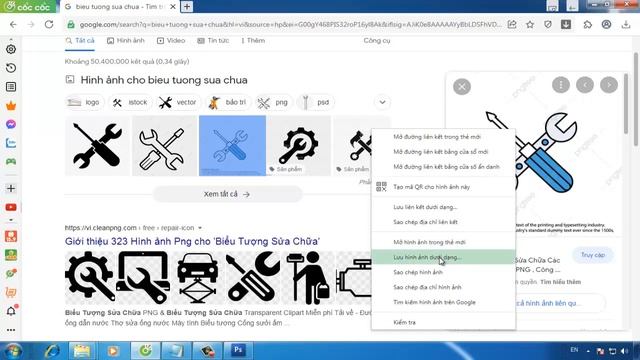
Task: Expand more image filter chips
Action: click(x=382, y=102)
